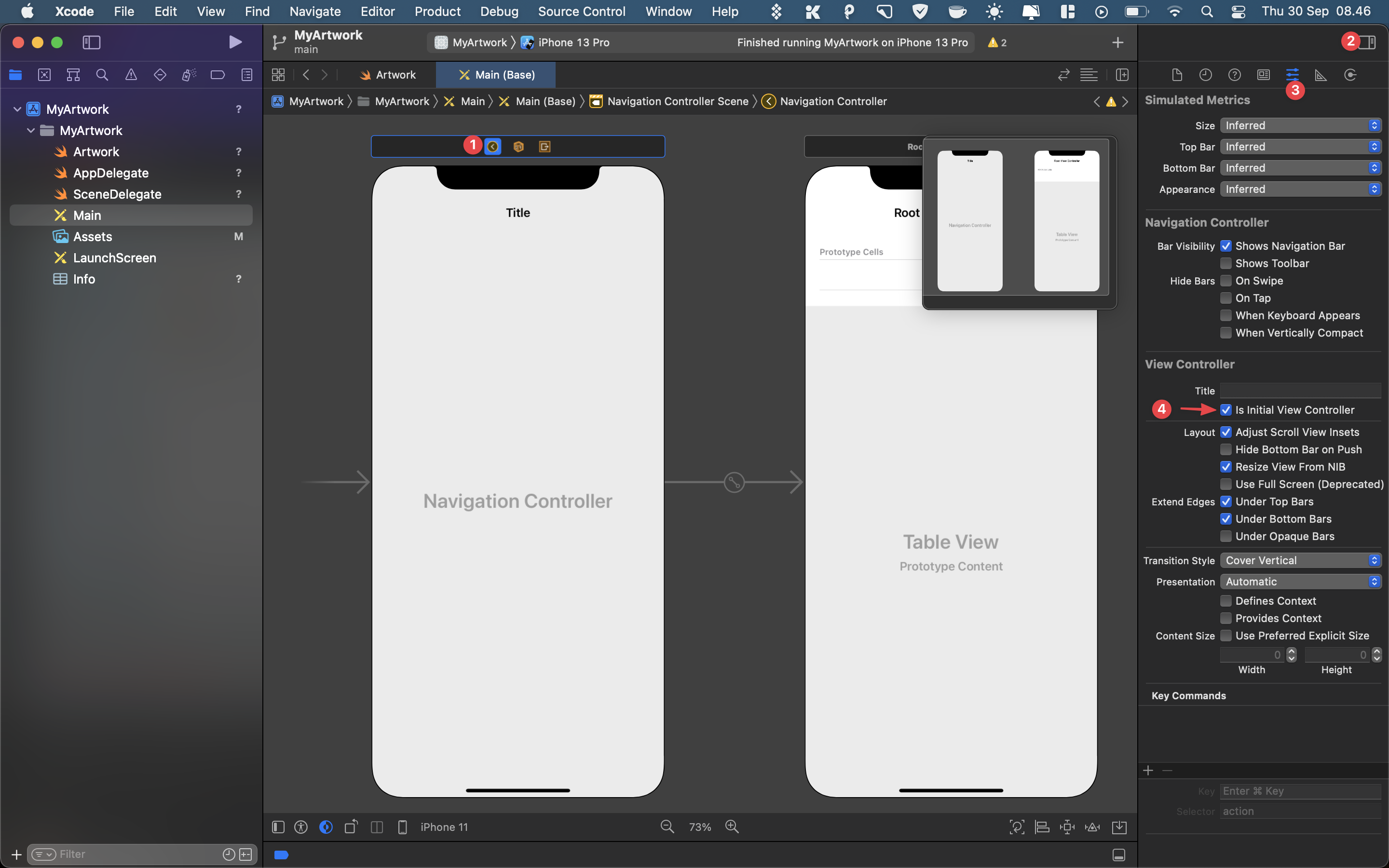The width and height of the screenshot is (1389, 868).
Task: Show the History inspector
Action: click(1205, 75)
